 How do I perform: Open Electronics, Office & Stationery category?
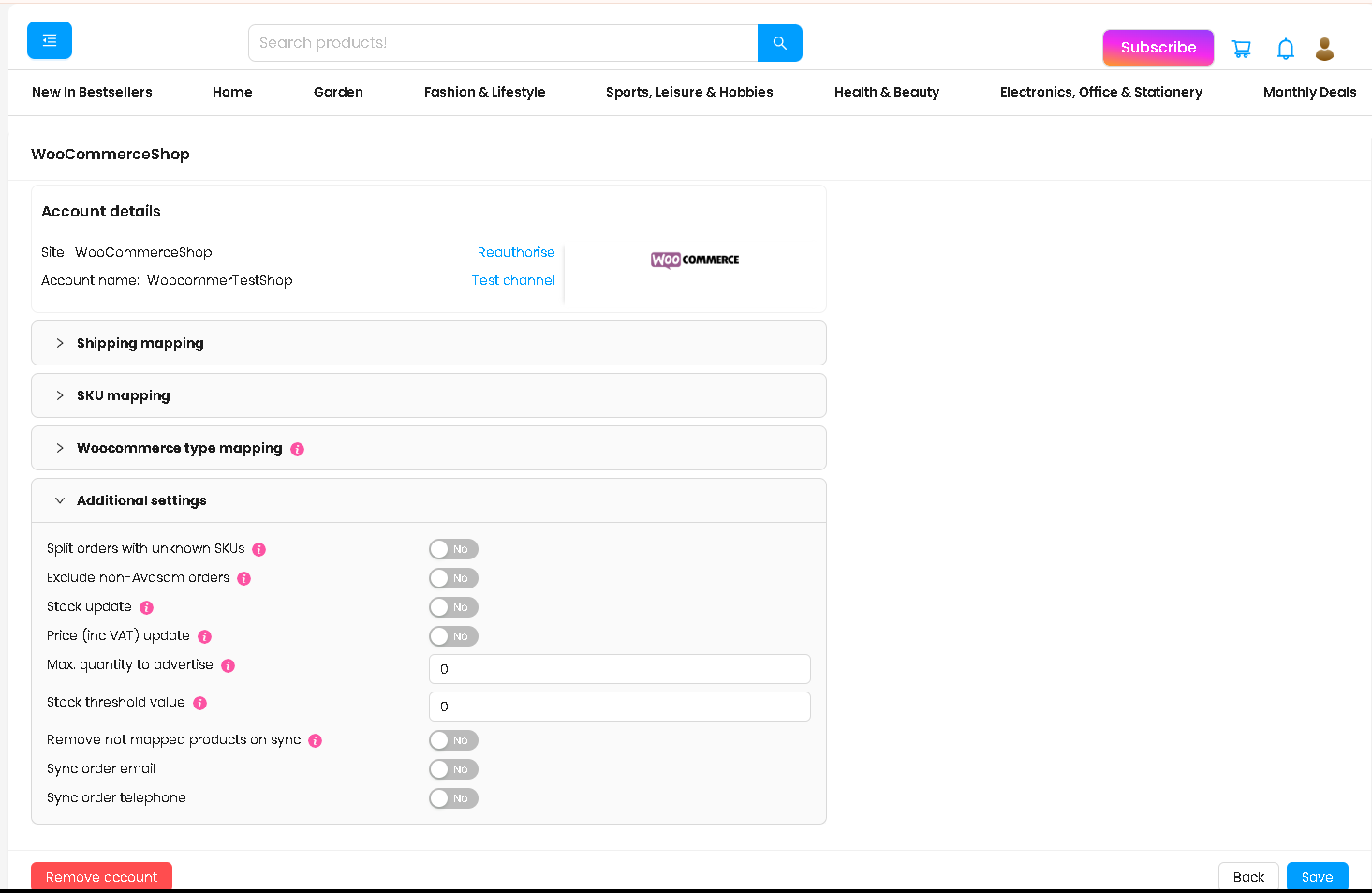tap(1101, 92)
